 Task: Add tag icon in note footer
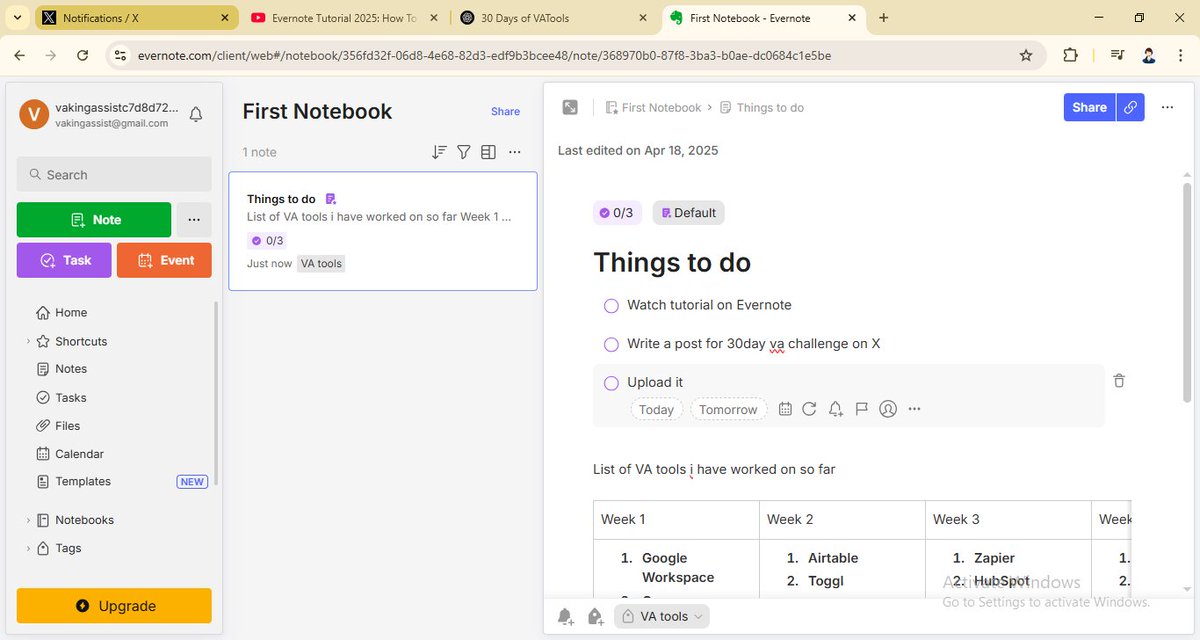pyautogui.click(x=595, y=616)
